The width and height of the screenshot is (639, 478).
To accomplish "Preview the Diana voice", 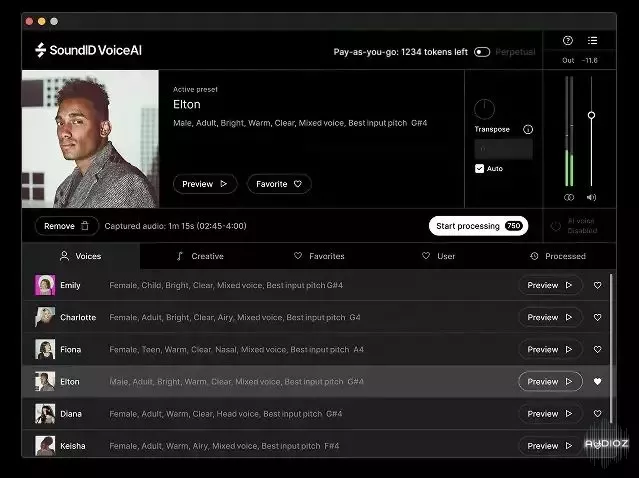I will pos(550,414).
